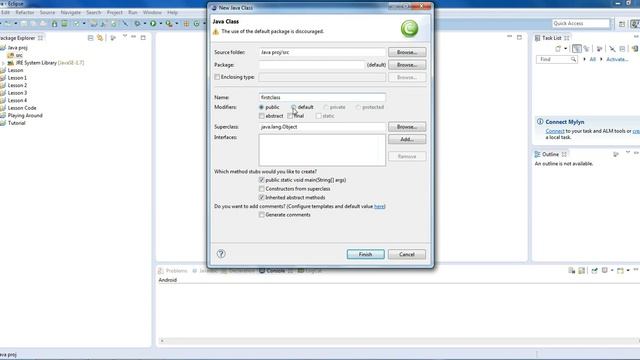Click the Android Virtual Device Manager icon
The height and width of the screenshot is (360, 640).
pos(64,24)
